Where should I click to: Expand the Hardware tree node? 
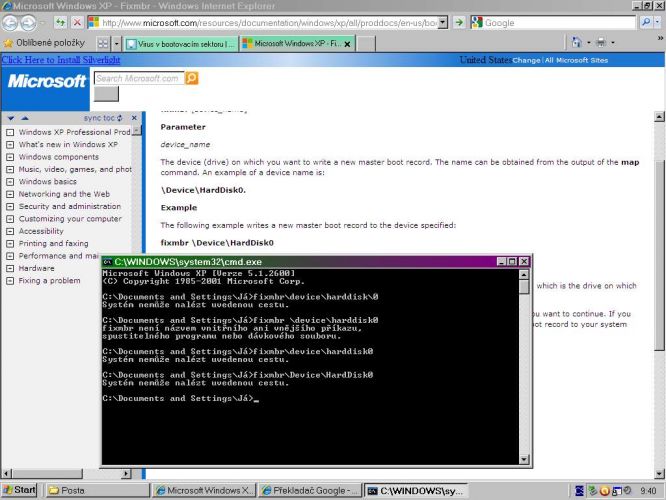click(x=10, y=268)
